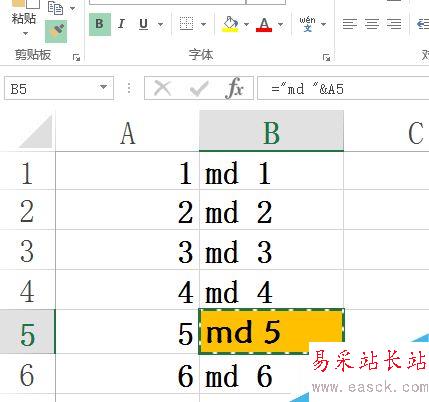Click cell A4 containing 4

coord(127,290)
